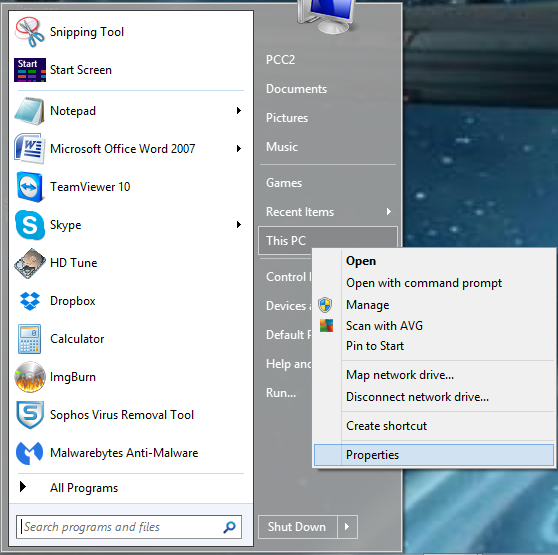This screenshot has height=555, width=558.
Task: Choose Disconnect network drive...
Action: click(433, 397)
